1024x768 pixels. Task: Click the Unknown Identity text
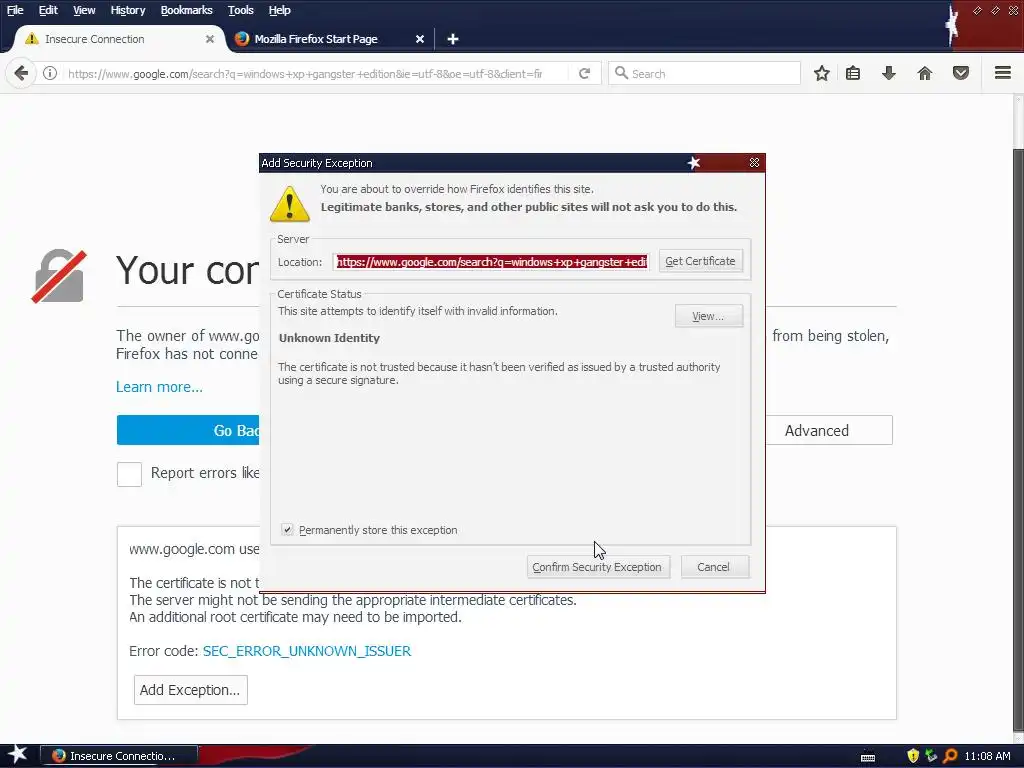329,338
